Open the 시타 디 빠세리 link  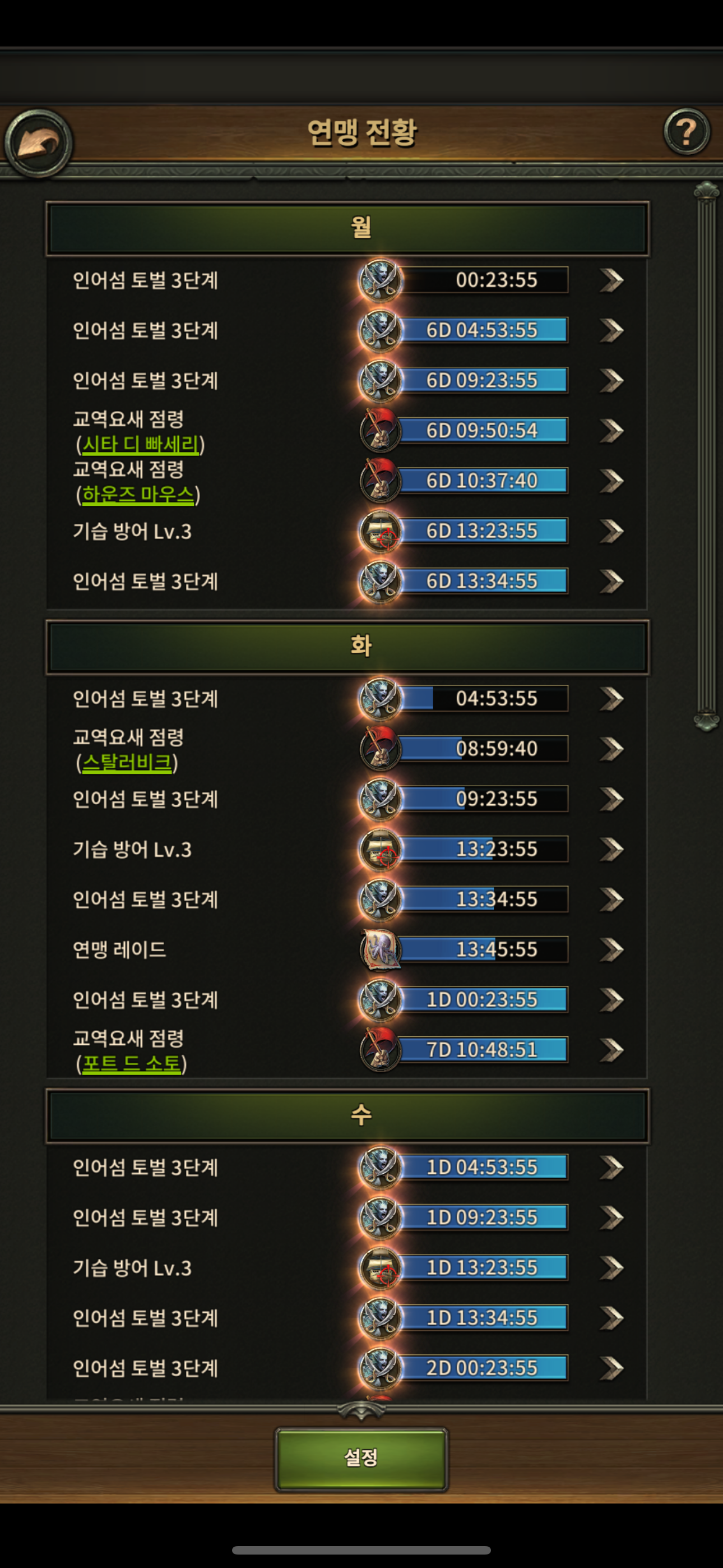141,444
